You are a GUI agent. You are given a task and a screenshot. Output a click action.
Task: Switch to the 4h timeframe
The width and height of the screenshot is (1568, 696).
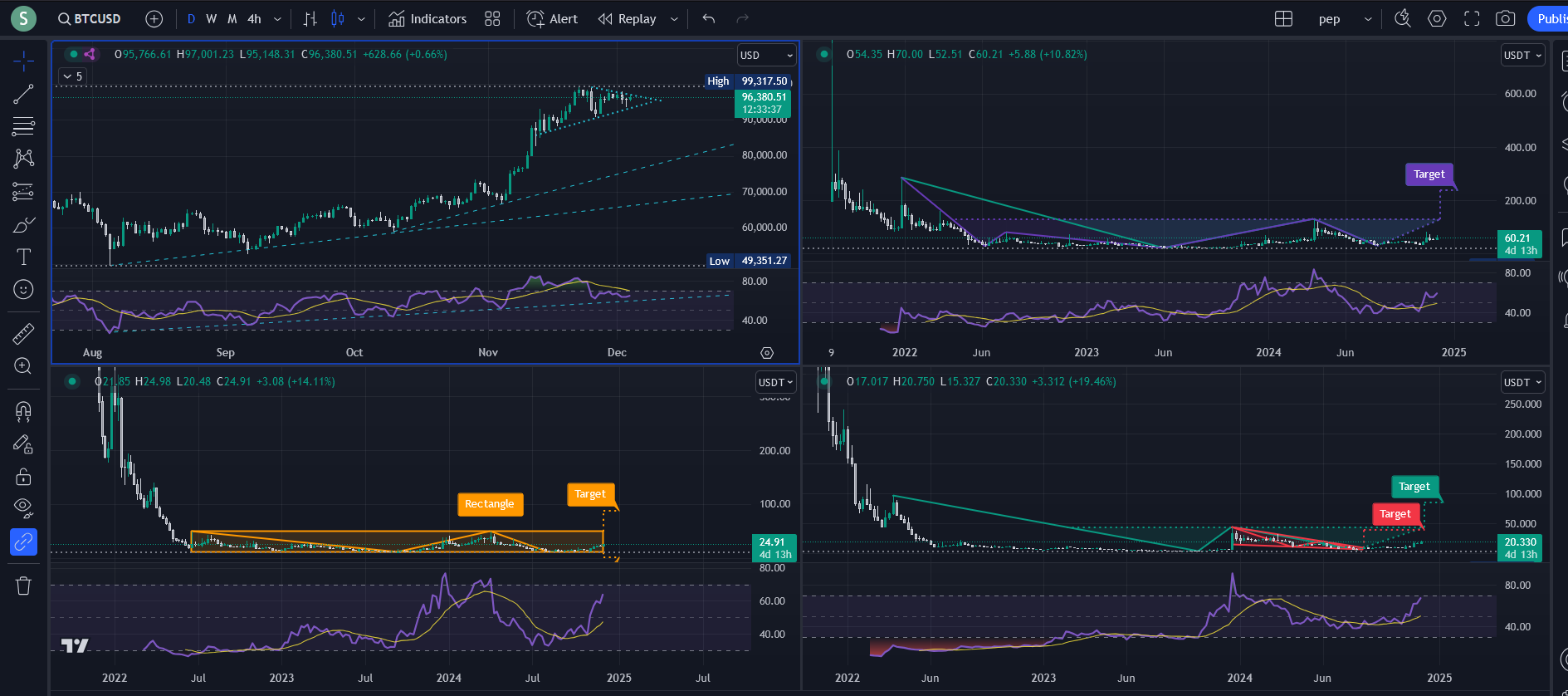tap(254, 18)
